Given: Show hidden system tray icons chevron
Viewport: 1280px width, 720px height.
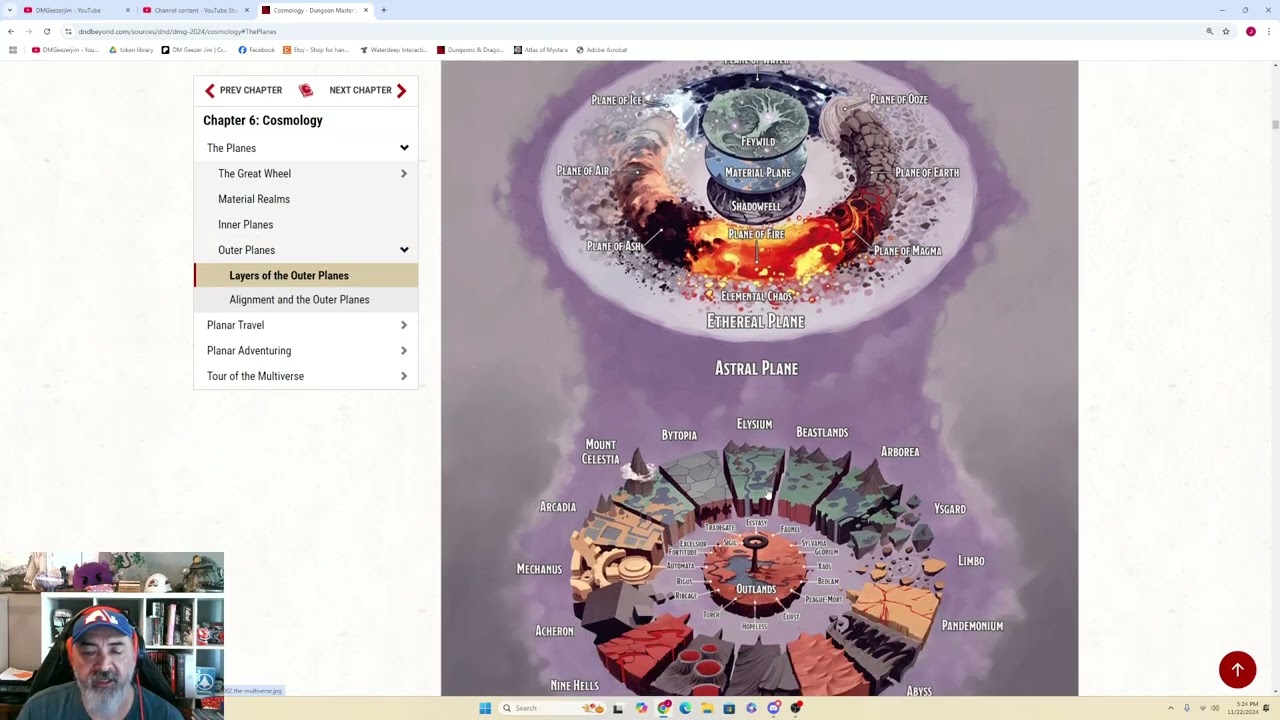Looking at the screenshot, I should (1171, 708).
